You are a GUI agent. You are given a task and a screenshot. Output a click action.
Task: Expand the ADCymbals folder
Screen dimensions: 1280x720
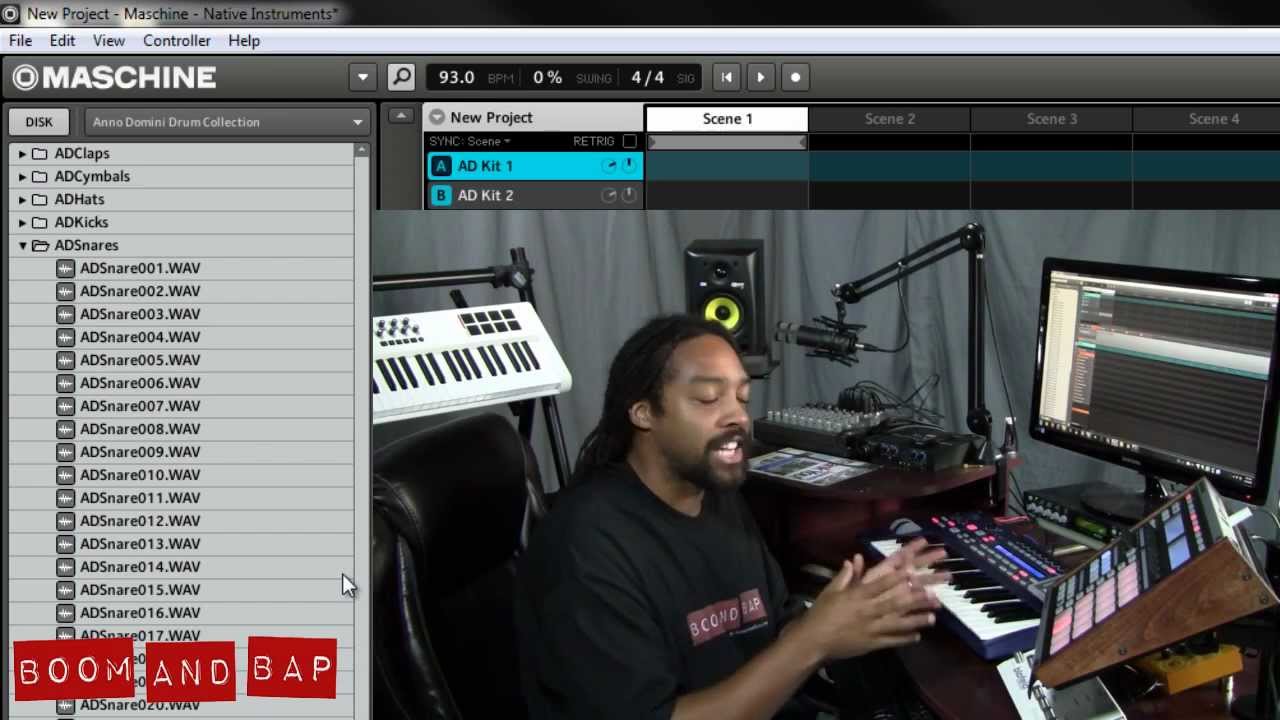(22, 176)
